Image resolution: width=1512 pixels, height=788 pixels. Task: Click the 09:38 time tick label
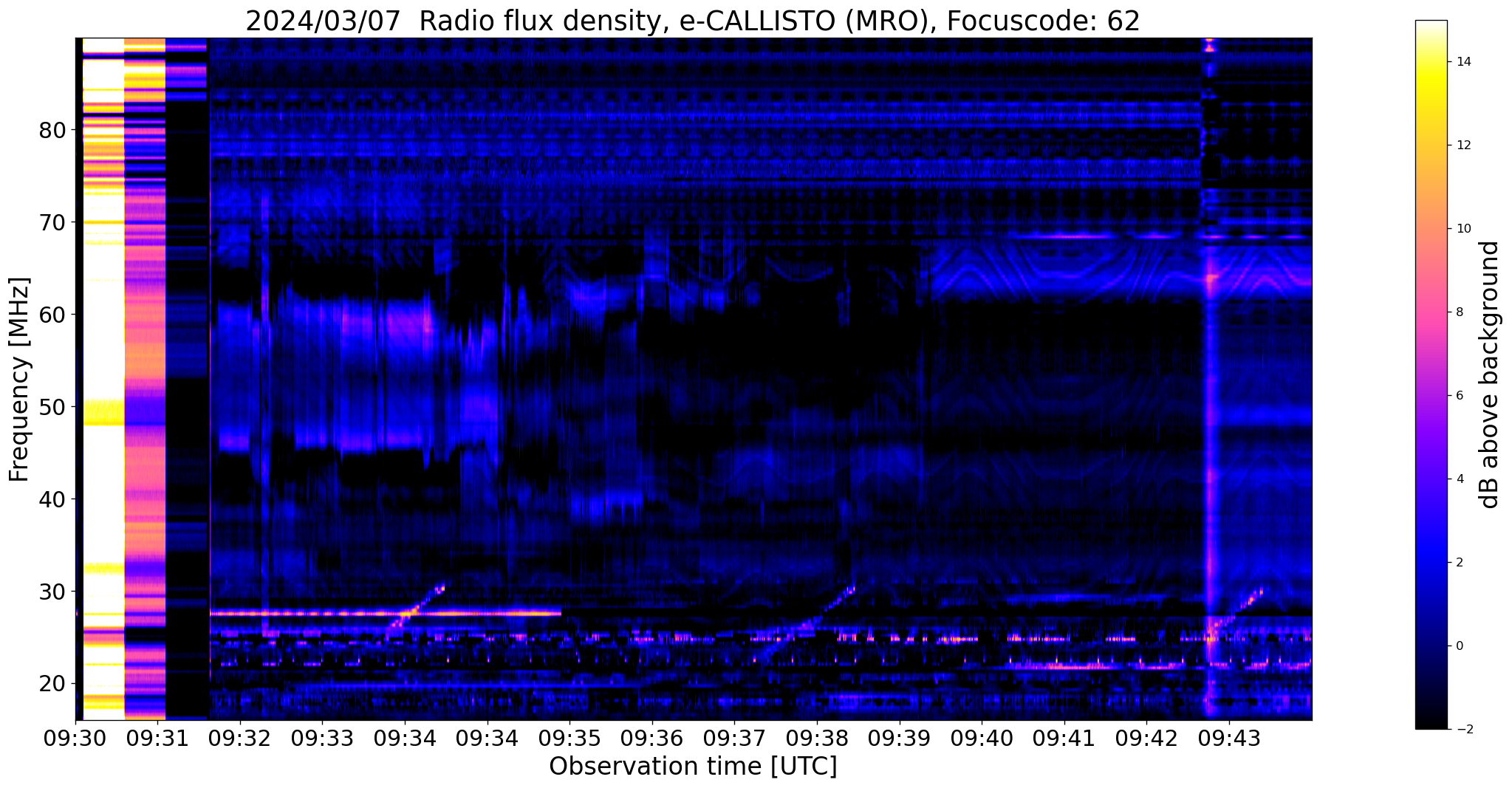(x=817, y=738)
